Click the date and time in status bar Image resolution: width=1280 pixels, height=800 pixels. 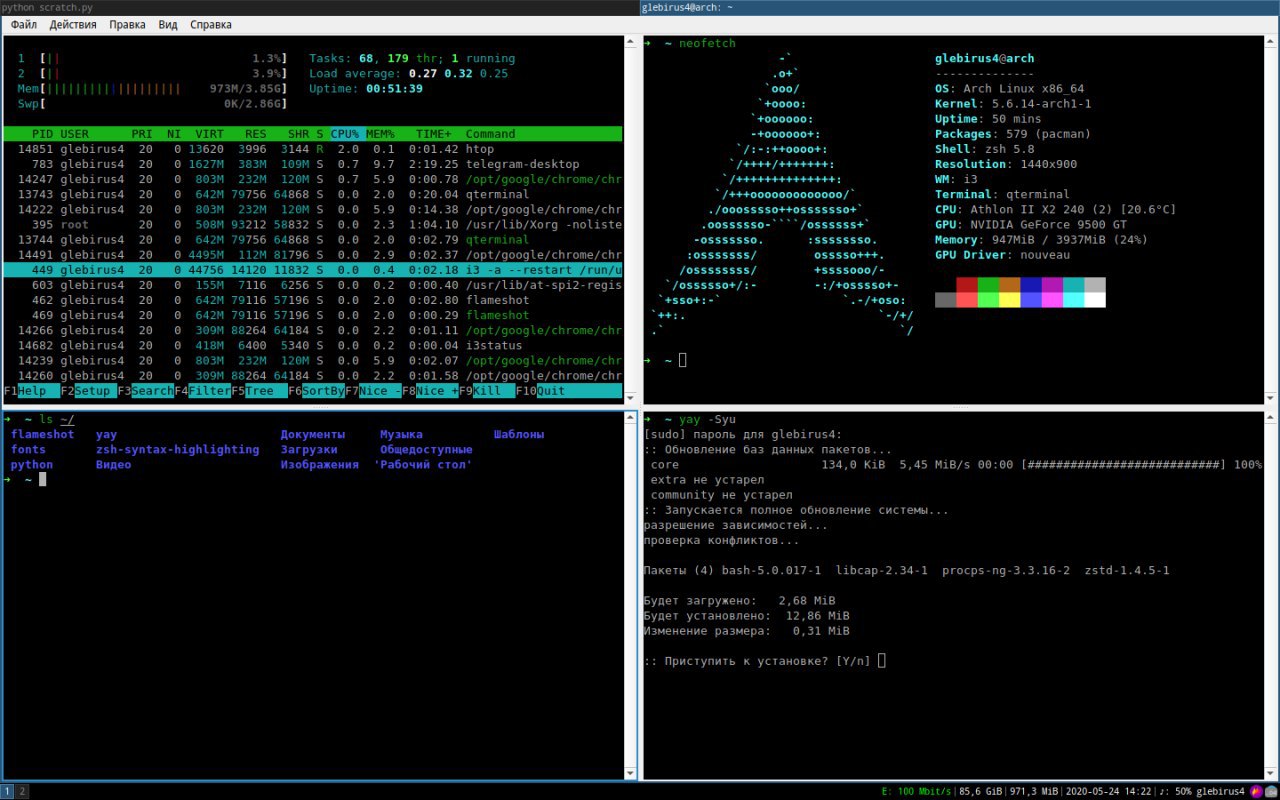(1107, 792)
